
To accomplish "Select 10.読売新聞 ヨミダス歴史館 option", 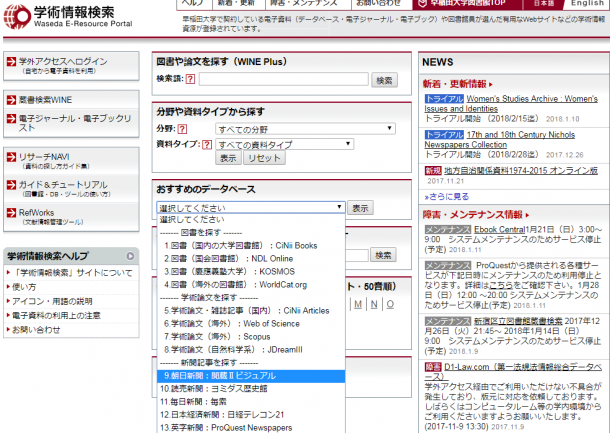I will click(251, 389).
